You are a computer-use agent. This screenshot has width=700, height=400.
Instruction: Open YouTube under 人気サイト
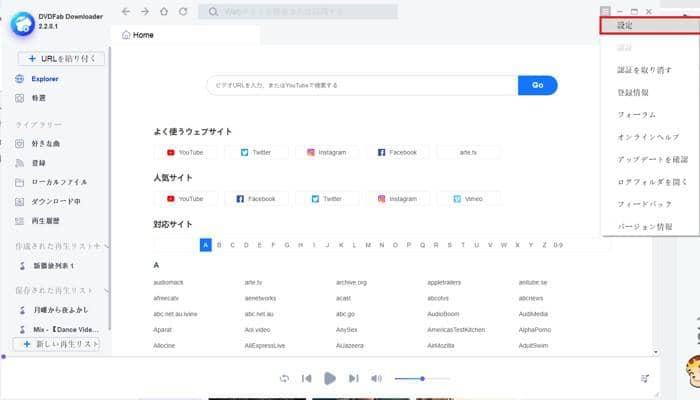185,199
